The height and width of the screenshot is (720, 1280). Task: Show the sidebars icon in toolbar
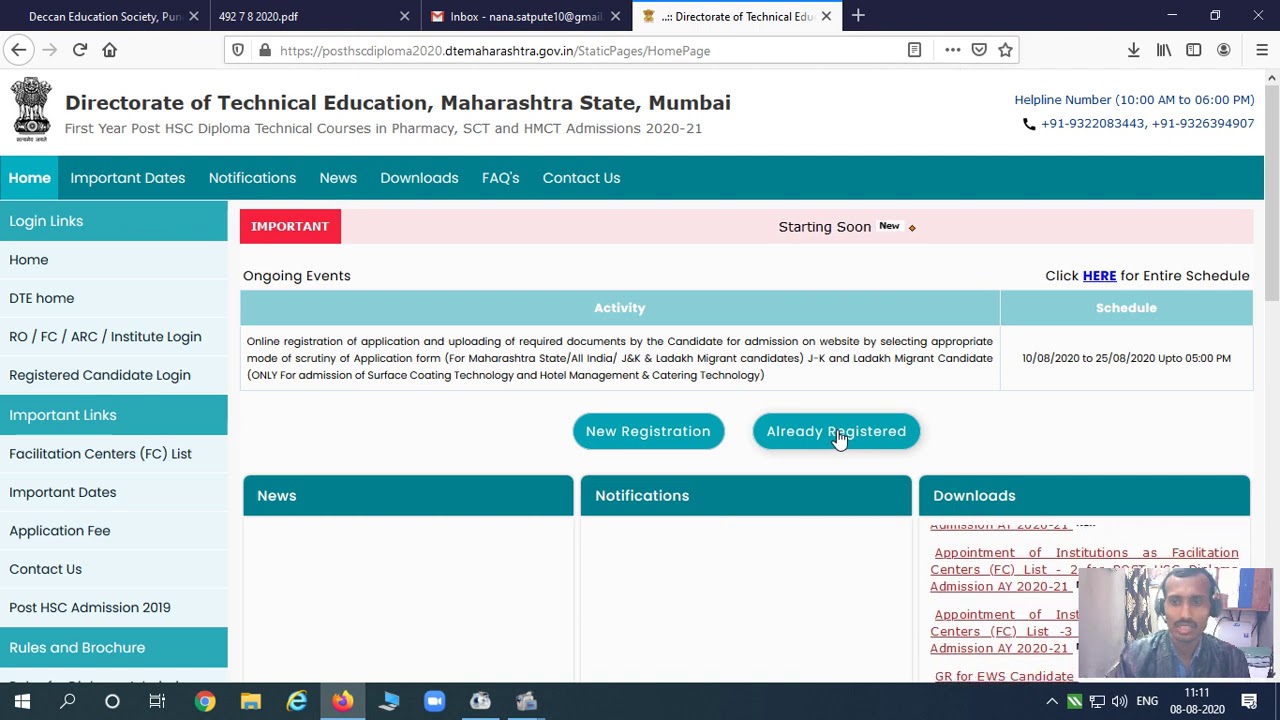click(x=1194, y=50)
